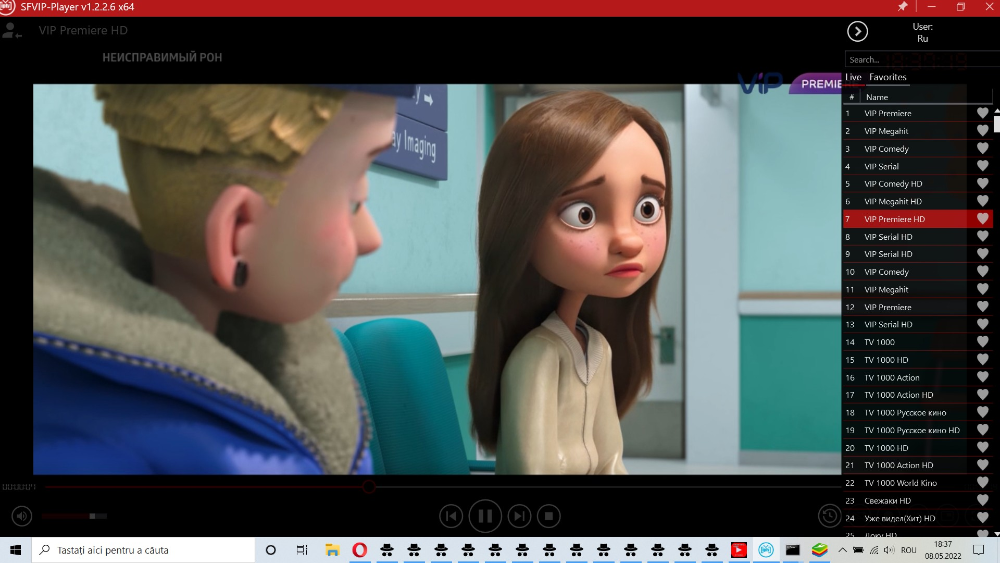Viewport: 1000px width, 563px height.
Task: Favorite TV 1000 Action heart
Action: click(x=982, y=377)
